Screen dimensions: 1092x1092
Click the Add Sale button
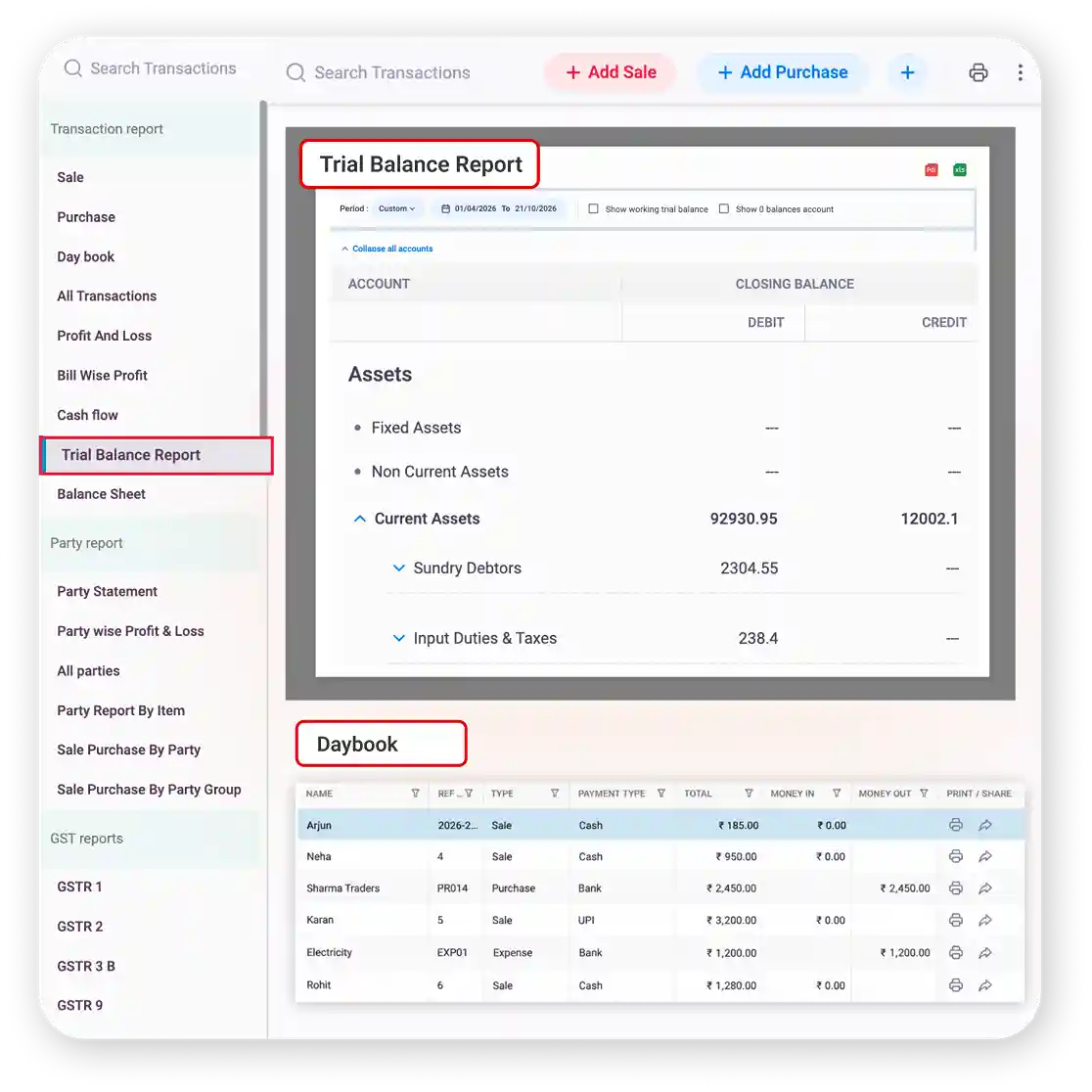point(611,72)
